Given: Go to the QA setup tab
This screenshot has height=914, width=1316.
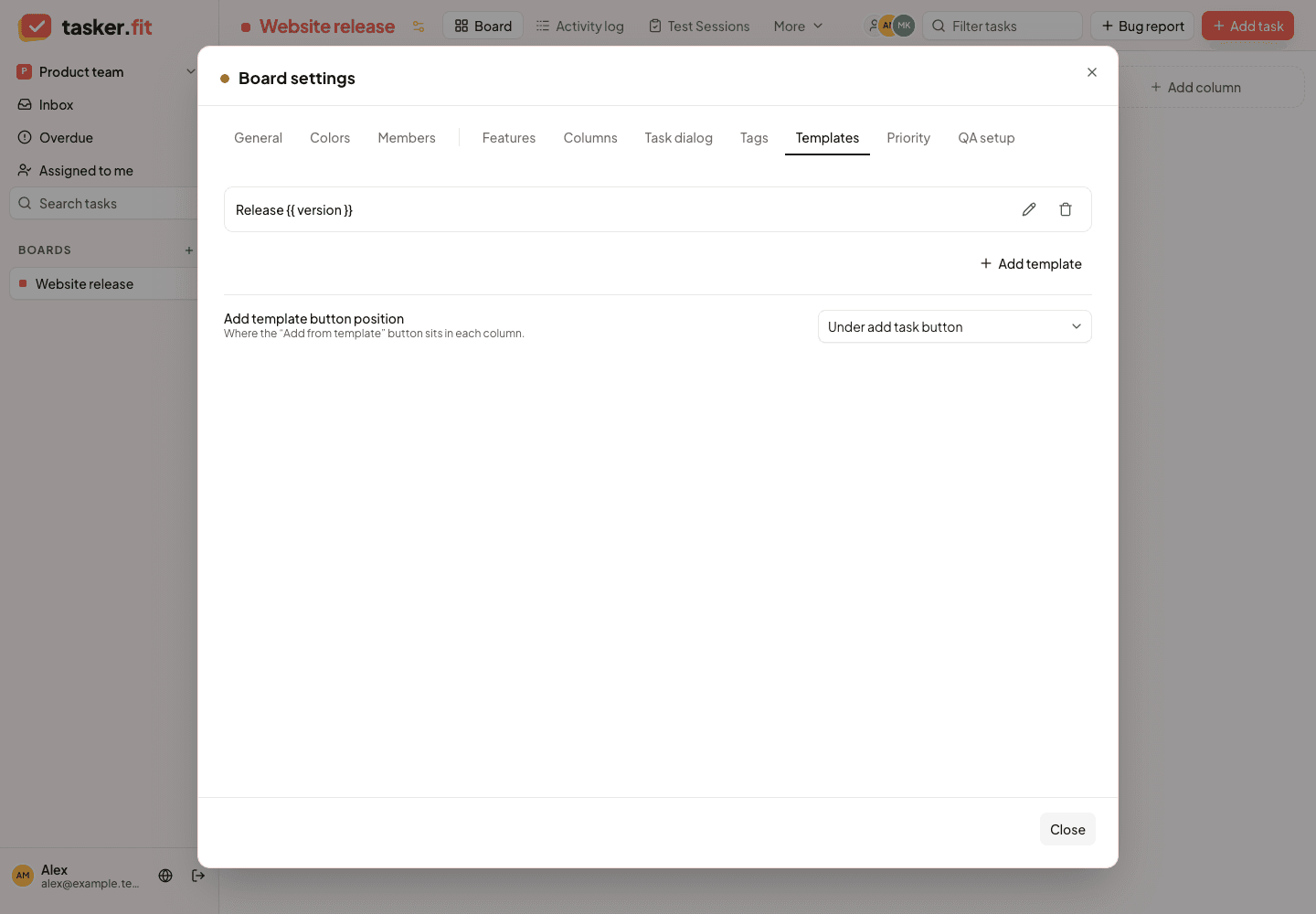Looking at the screenshot, I should tap(986, 138).
